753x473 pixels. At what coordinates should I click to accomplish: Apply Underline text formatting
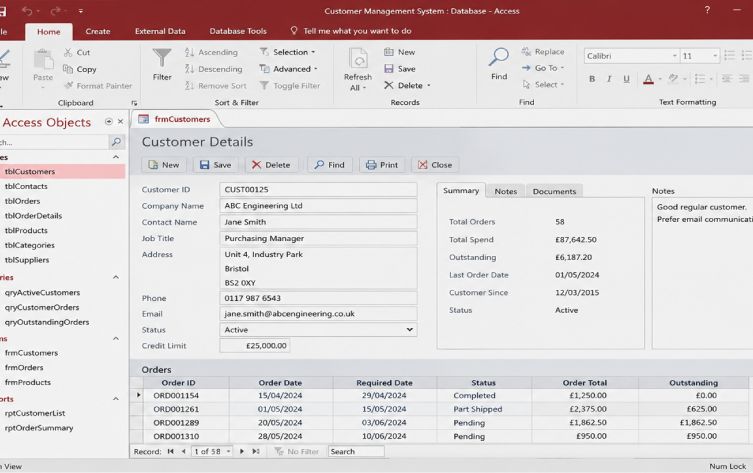(626, 79)
